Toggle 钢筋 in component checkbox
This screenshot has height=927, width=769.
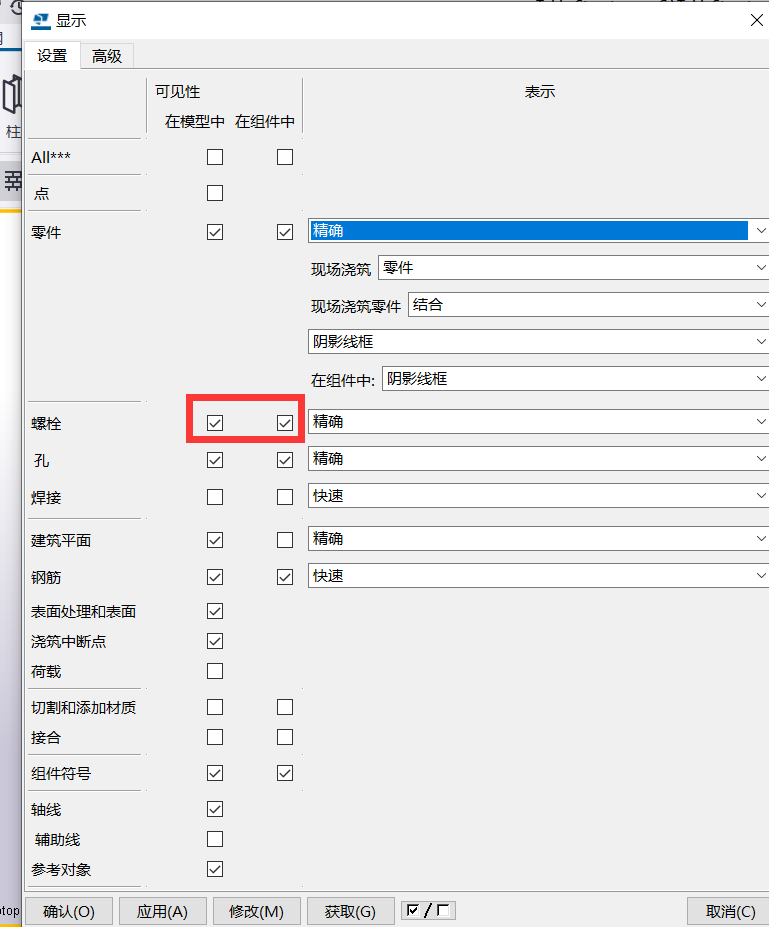(x=285, y=577)
